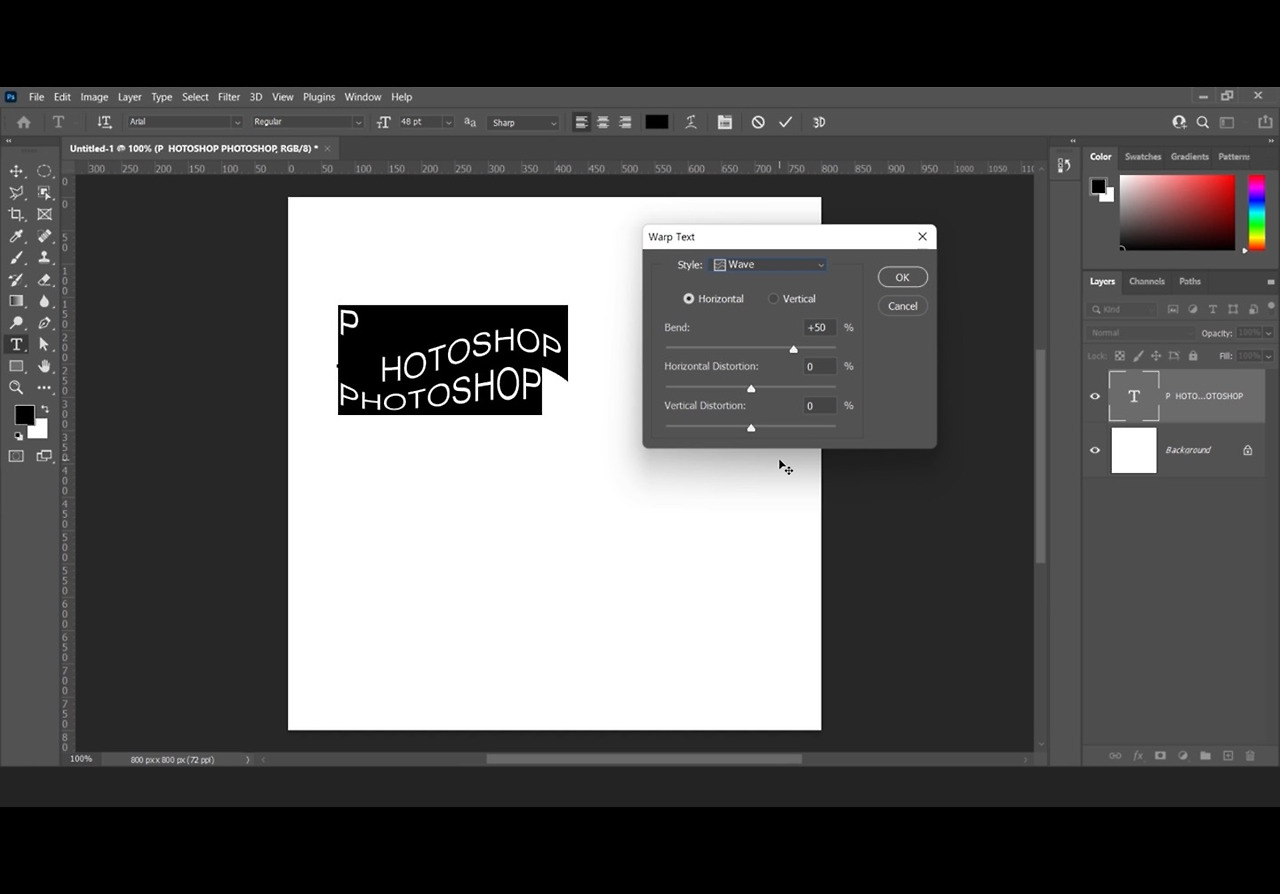The height and width of the screenshot is (894, 1280).
Task: Select the Path Selection tool
Action: tap(45, 344)
